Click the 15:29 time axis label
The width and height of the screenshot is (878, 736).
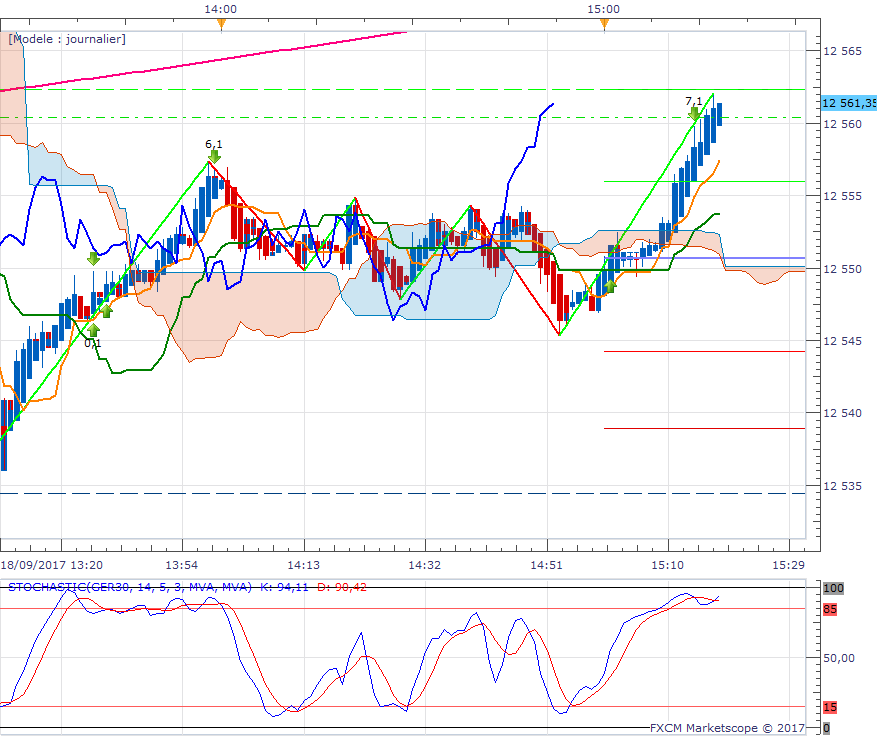789,565
